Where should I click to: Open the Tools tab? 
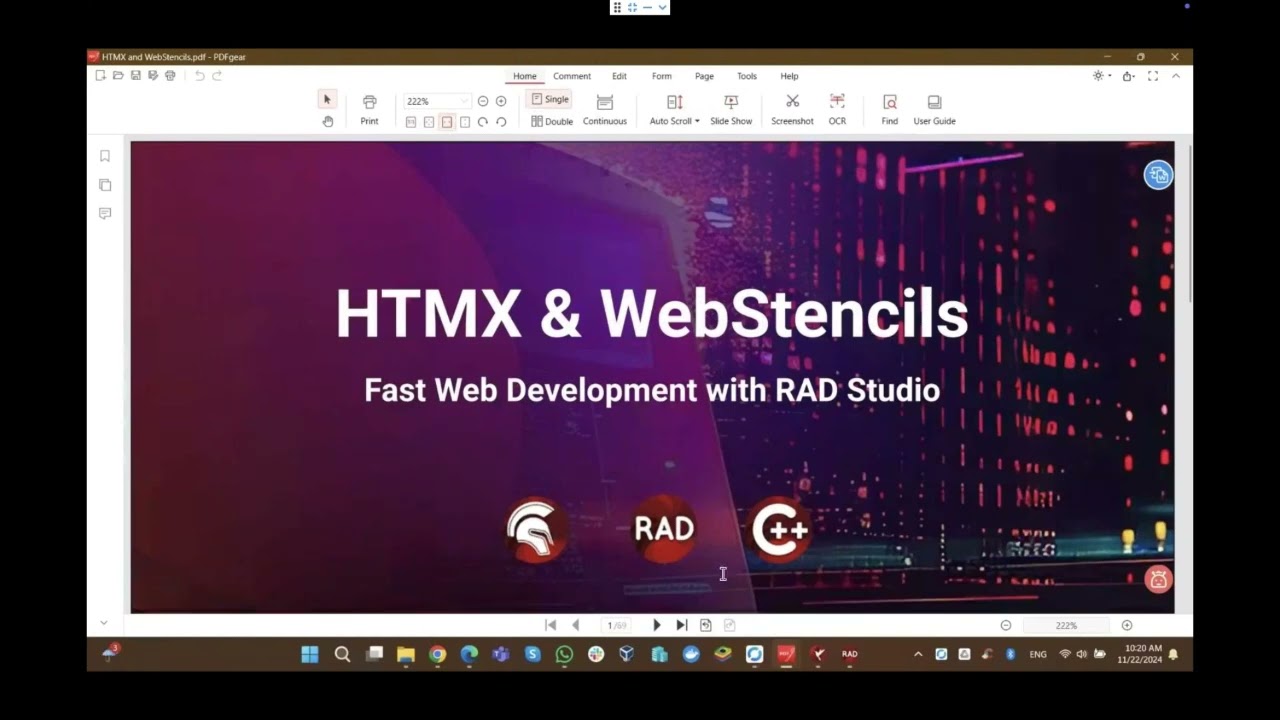click(747, 76)
